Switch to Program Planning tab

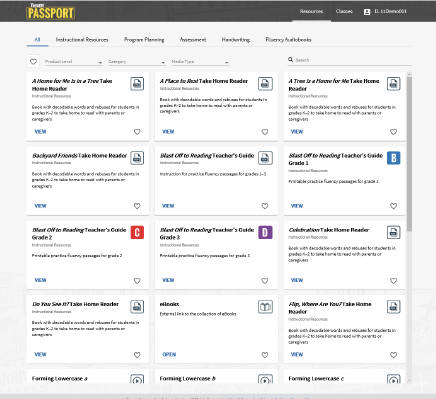click(x=144, y=40)
